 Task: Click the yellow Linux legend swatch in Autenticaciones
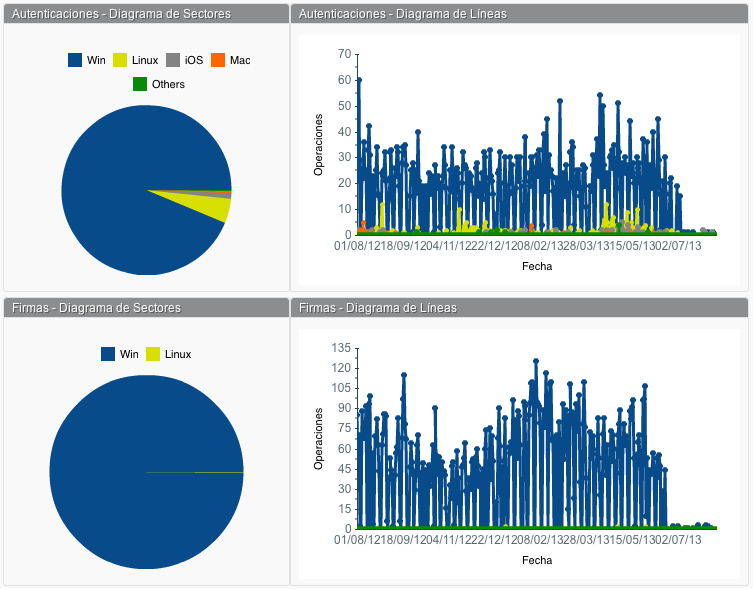tap(121, 60)
